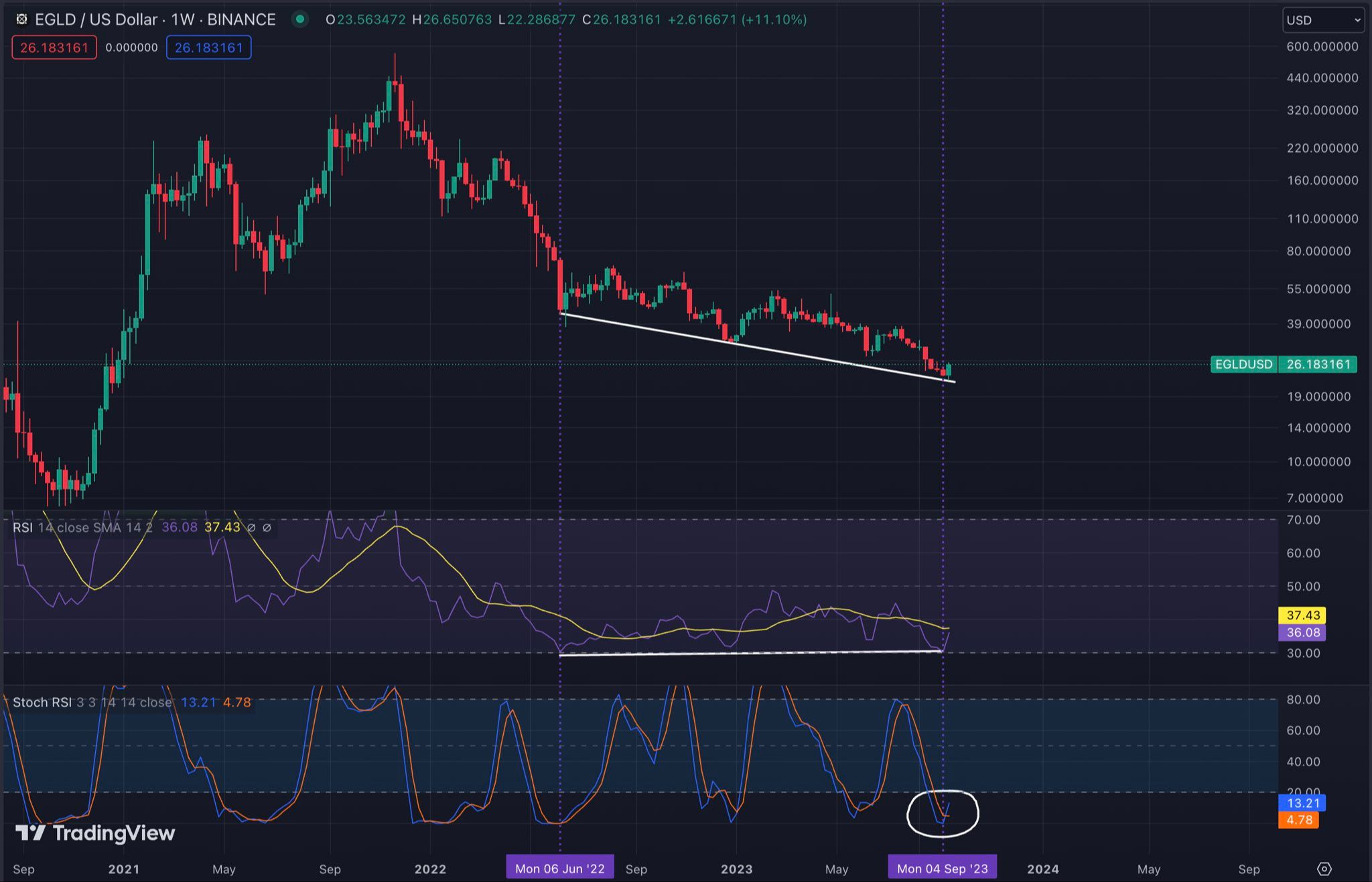Click the green market status dot
This screenshot has width=1372, height=882.
300,19
